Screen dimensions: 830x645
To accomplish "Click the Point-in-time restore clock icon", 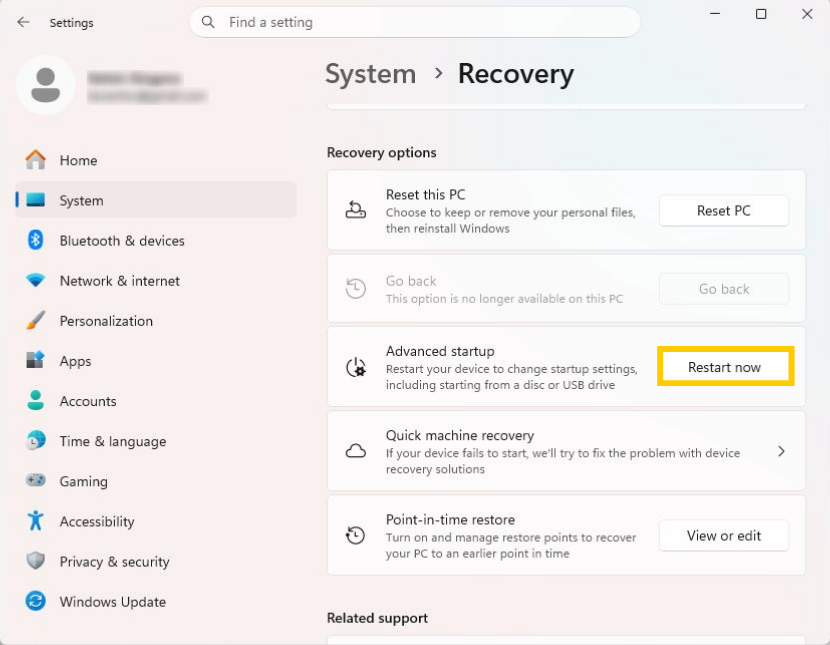I will click(356, 535).
